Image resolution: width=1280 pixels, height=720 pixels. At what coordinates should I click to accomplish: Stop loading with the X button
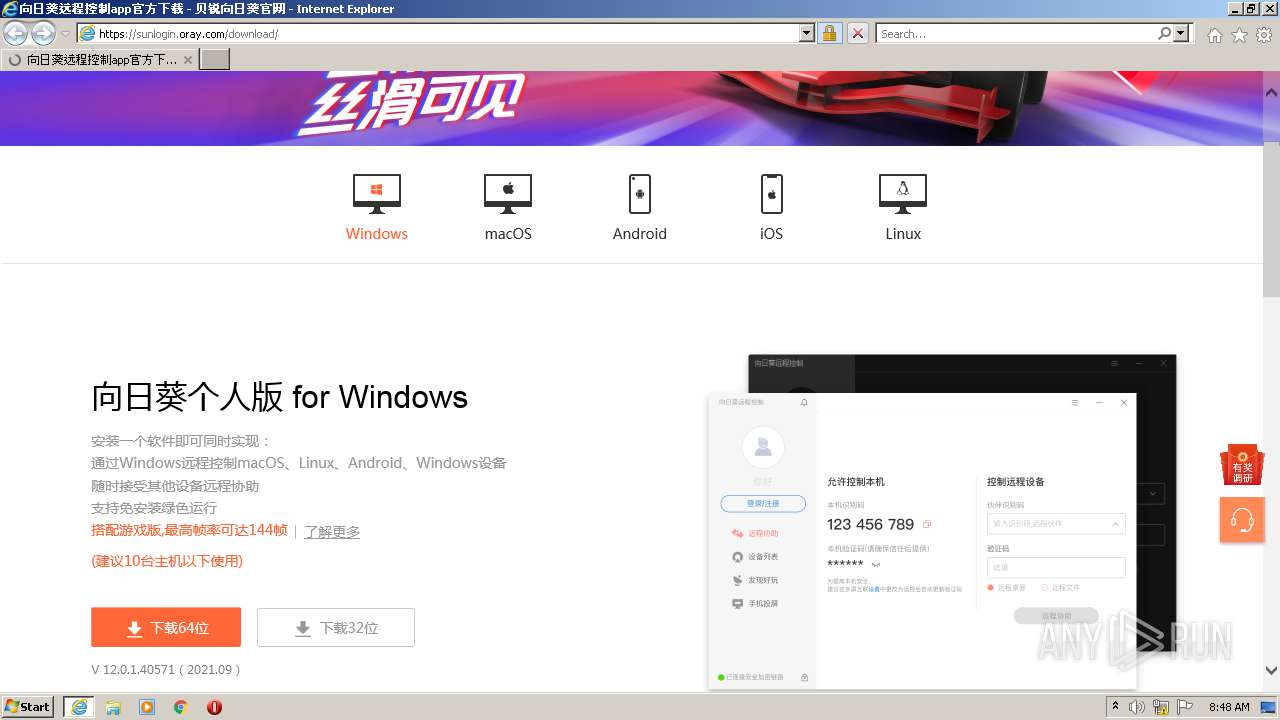pos(857,33)
